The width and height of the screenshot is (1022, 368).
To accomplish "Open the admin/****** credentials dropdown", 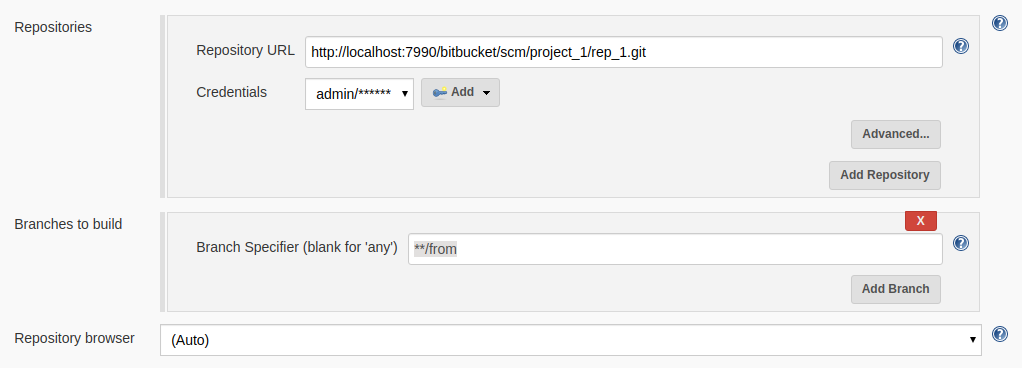I will [359, 94].
